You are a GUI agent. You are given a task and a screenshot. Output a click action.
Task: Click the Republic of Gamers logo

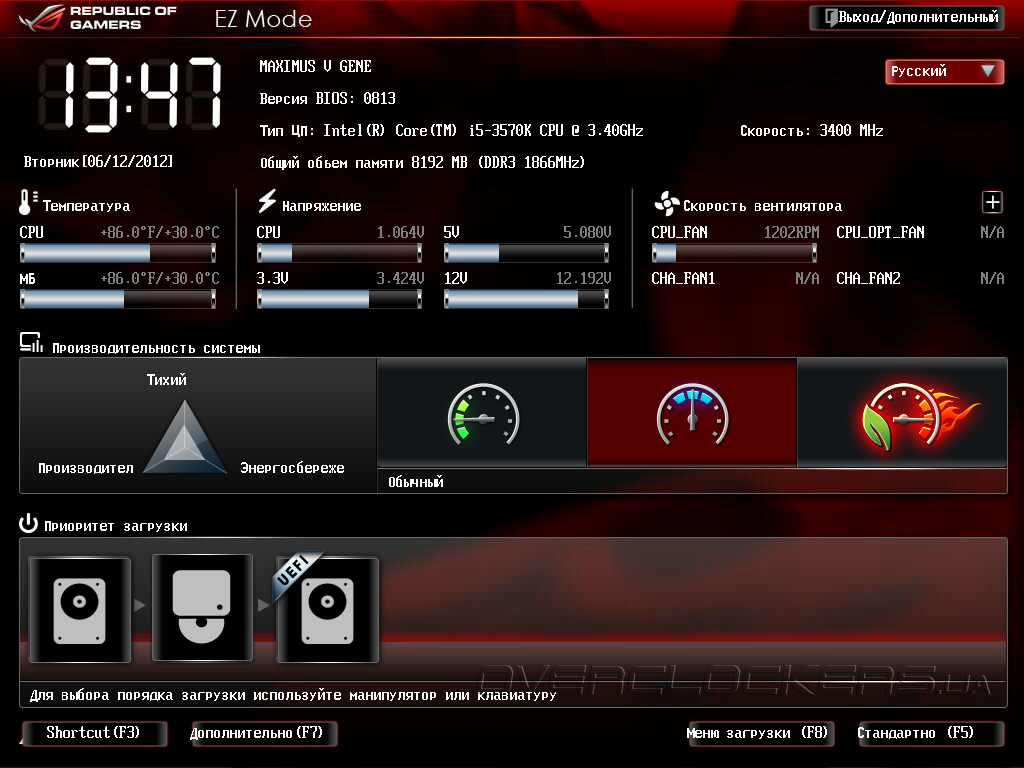[x=98, y=18]
